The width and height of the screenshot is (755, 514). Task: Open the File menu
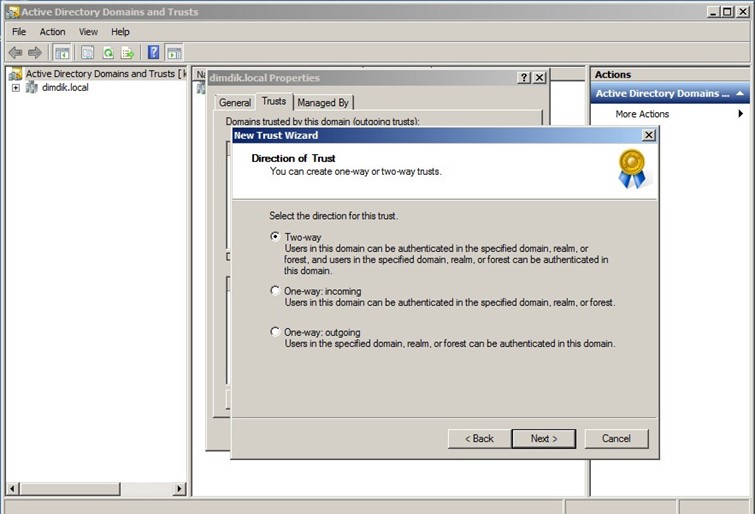pos(19,32)
